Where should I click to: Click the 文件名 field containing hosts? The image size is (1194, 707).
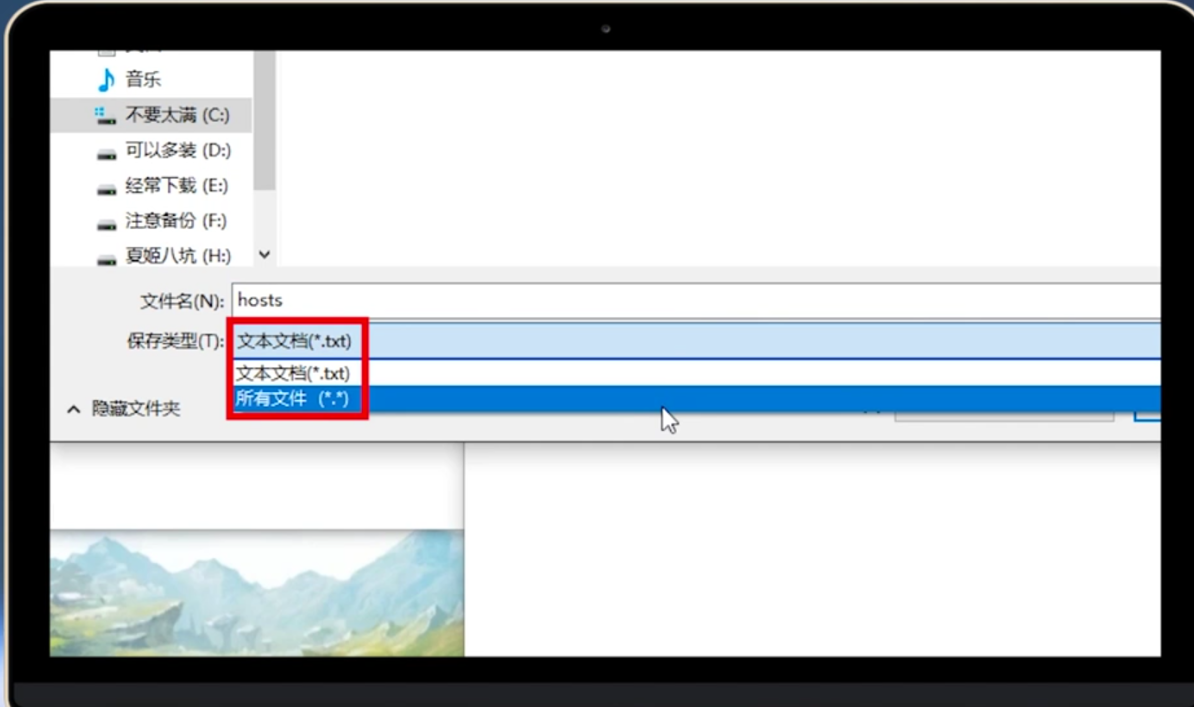point(696,300)
